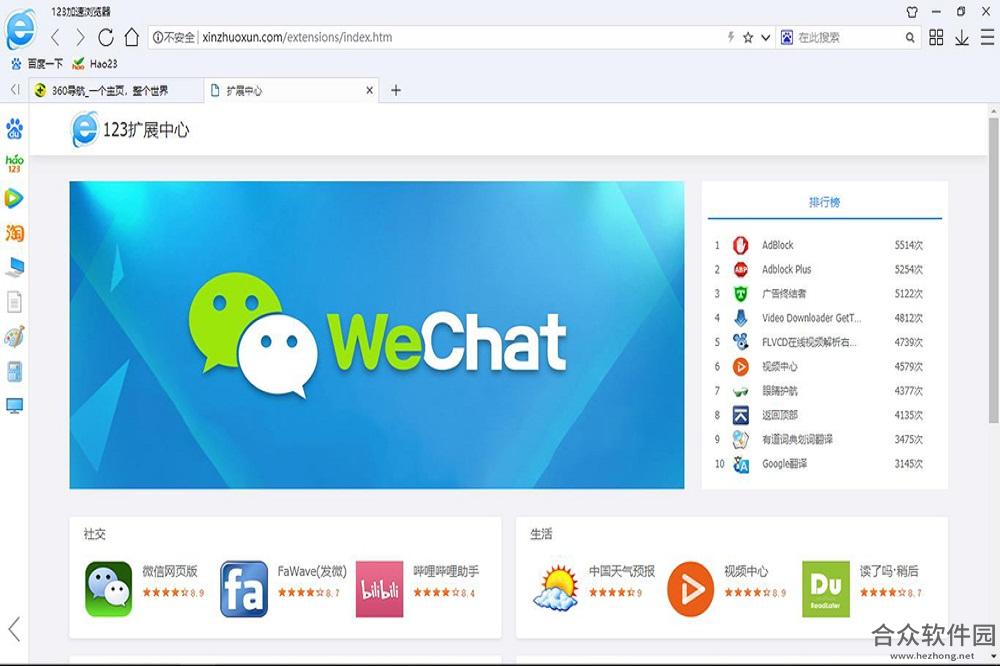This screenshot has height=666, width=1000.
Task: Open the calculator icon in sidebar
Action: click(x=14, y=371)
